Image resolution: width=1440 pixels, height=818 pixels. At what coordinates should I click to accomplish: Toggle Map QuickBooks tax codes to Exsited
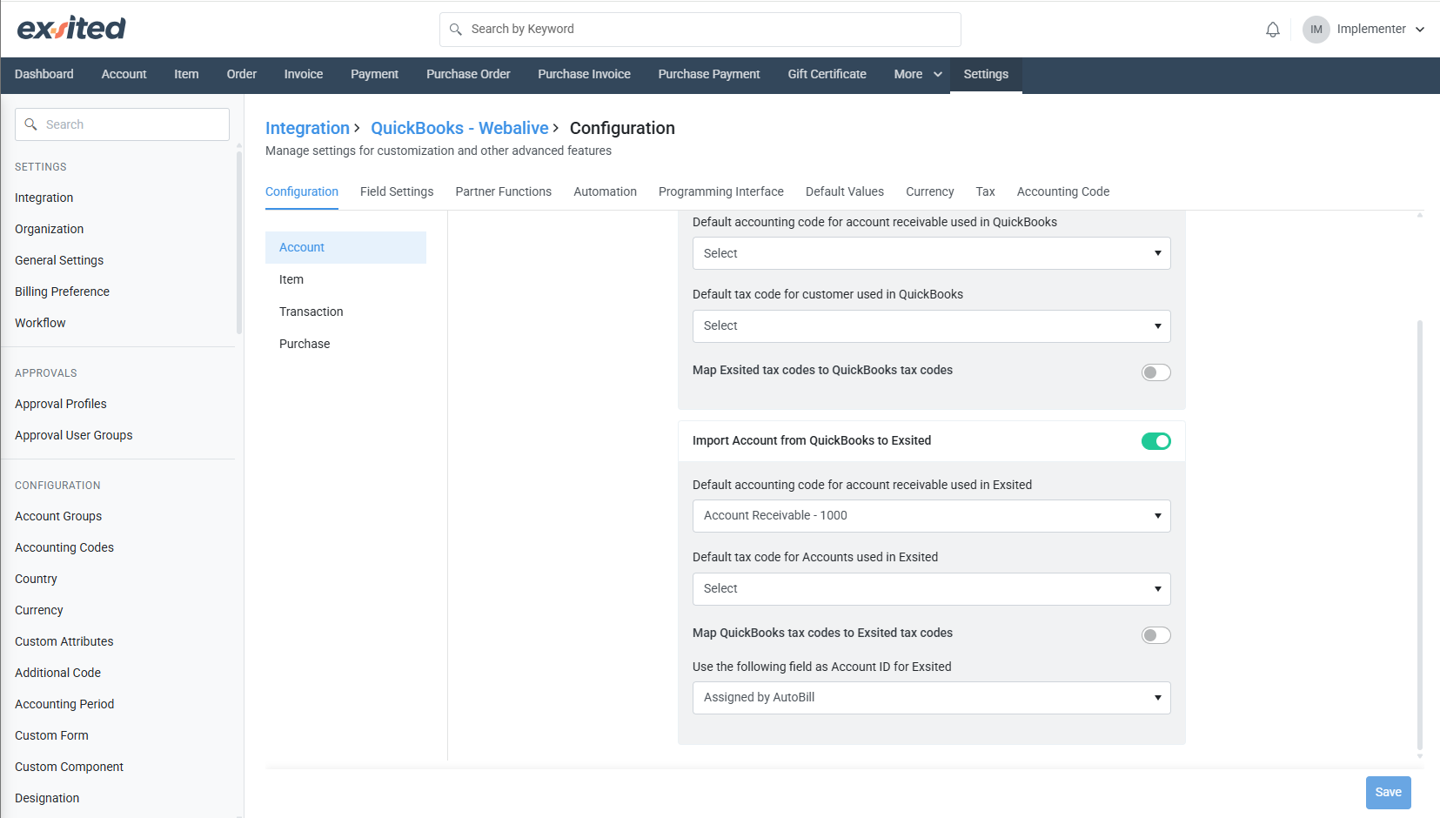[x=1156, y=635]
